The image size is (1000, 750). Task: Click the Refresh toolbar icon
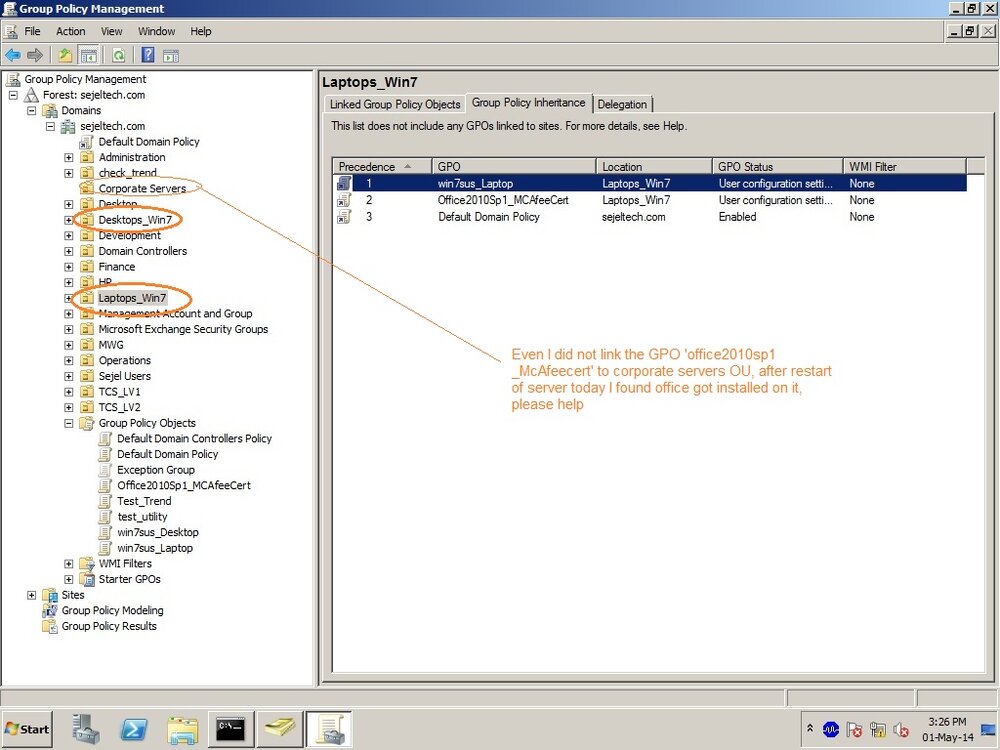tap(118, 55)
